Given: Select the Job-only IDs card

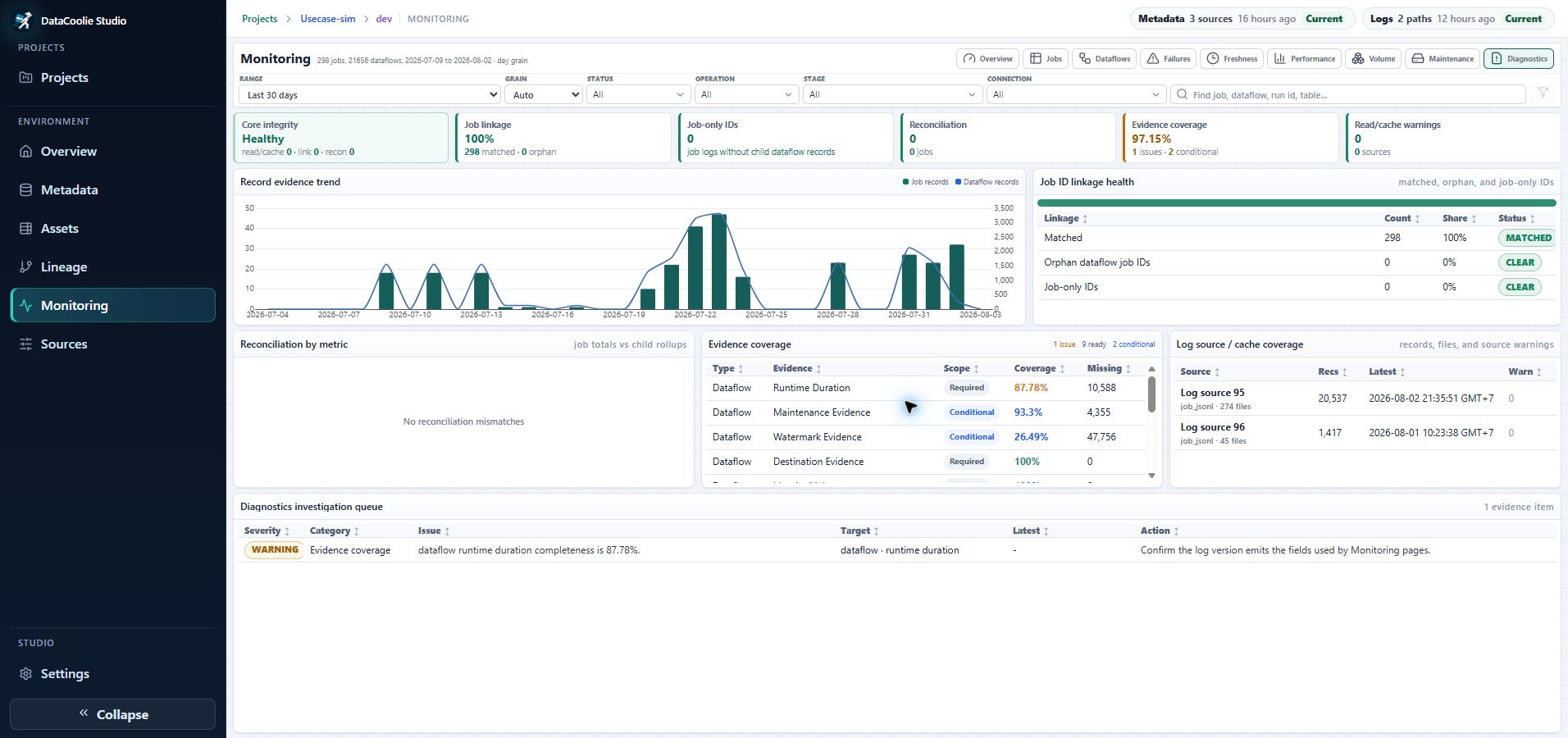Looking at the screenshot, I should 786,138.
